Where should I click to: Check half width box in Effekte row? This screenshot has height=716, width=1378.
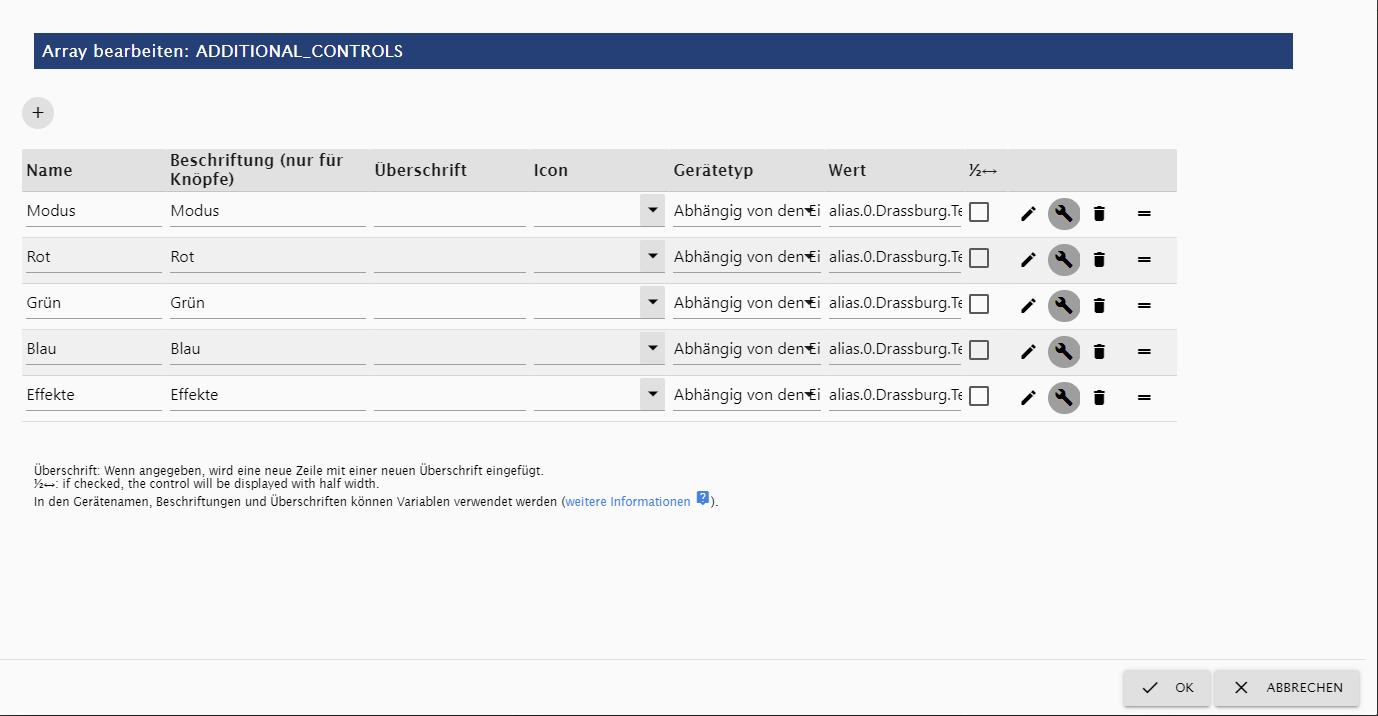click(x=979, y=396)
